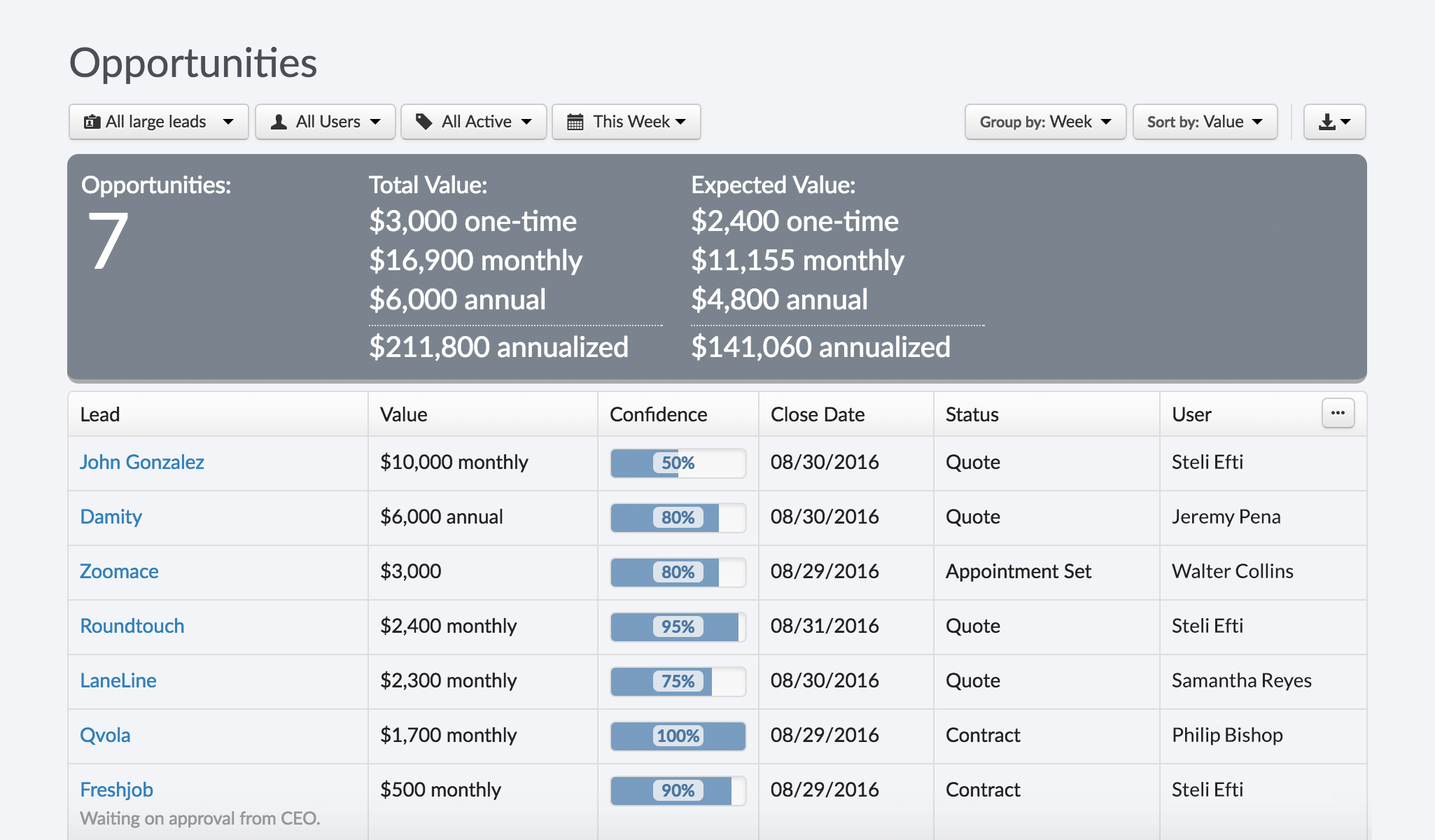Open the column options ellipsis button

pyautogui.click(x=1338, y=413)
